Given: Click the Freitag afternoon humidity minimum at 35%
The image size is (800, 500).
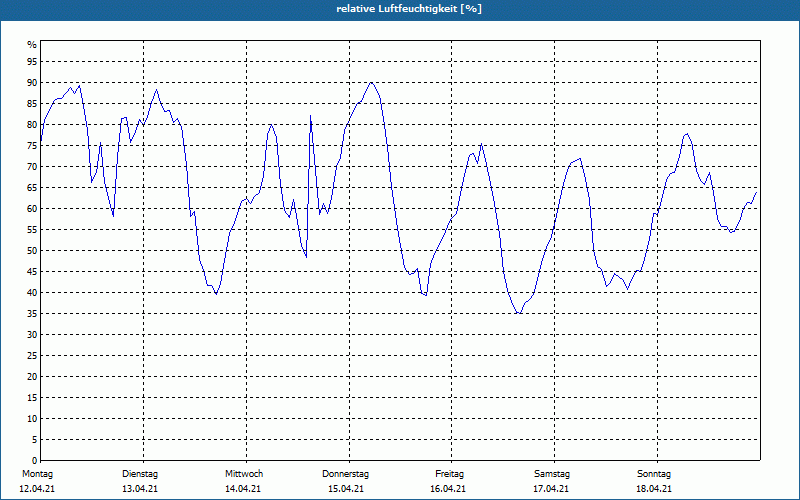Looking at the screenshot, I should click(518, 313).
